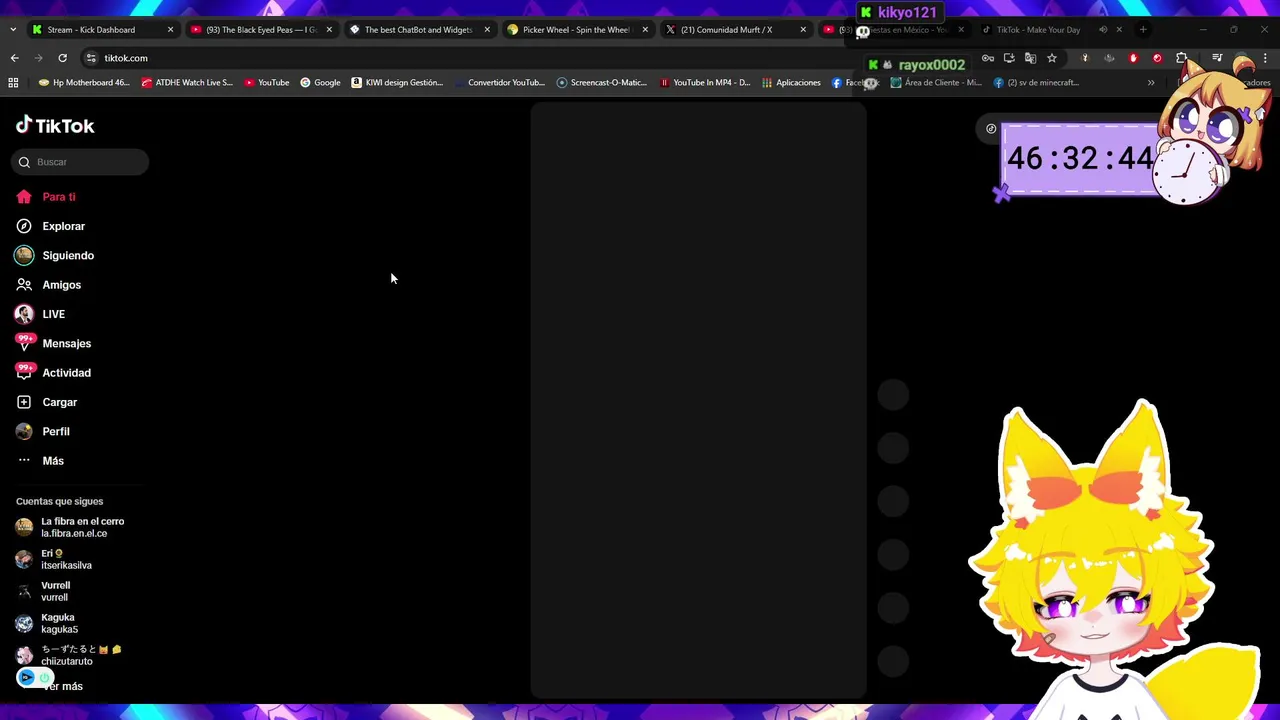This screenshot has width=1280, height=720.
Task: Close the Stream - Kick Dashboard tab
Action: pos(170,30)
